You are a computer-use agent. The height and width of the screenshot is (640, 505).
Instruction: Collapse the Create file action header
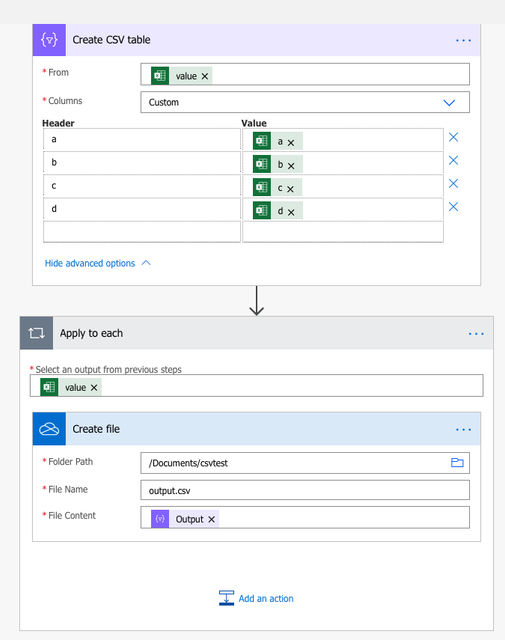coord(256,429)
